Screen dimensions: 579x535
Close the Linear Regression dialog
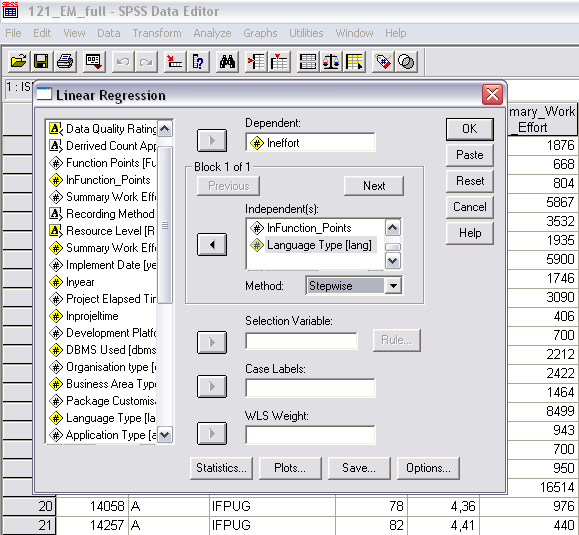click(492, 95)
